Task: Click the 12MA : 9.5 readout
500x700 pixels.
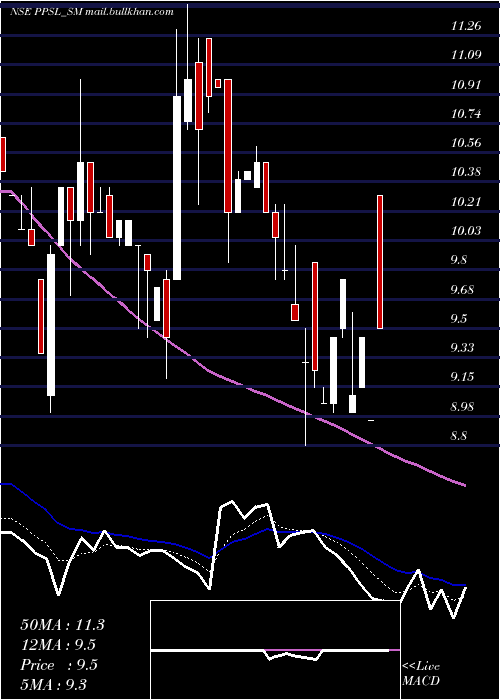Action: click(x=58, y=645)
